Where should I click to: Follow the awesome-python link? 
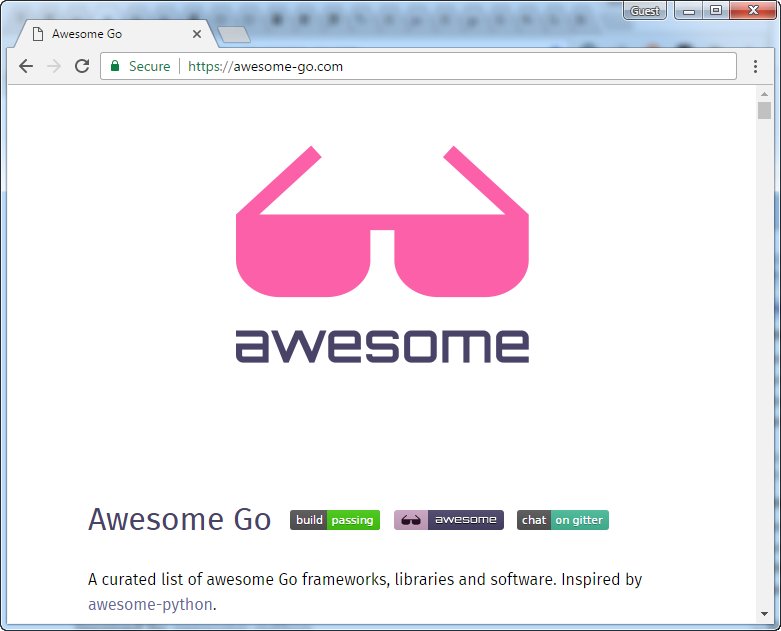pyautogui.click(x=150, y=604)
